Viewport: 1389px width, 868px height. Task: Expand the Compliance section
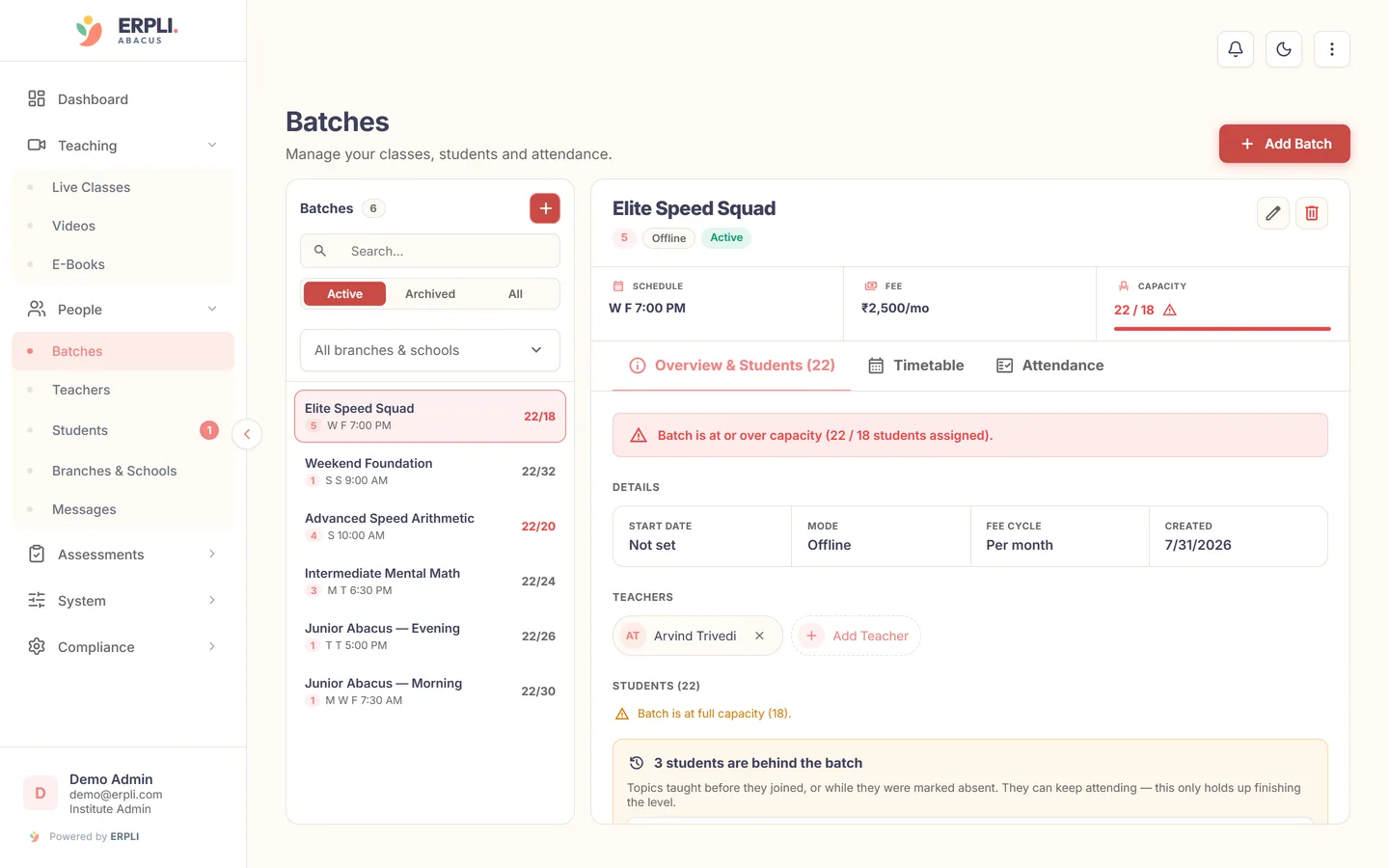123,647
